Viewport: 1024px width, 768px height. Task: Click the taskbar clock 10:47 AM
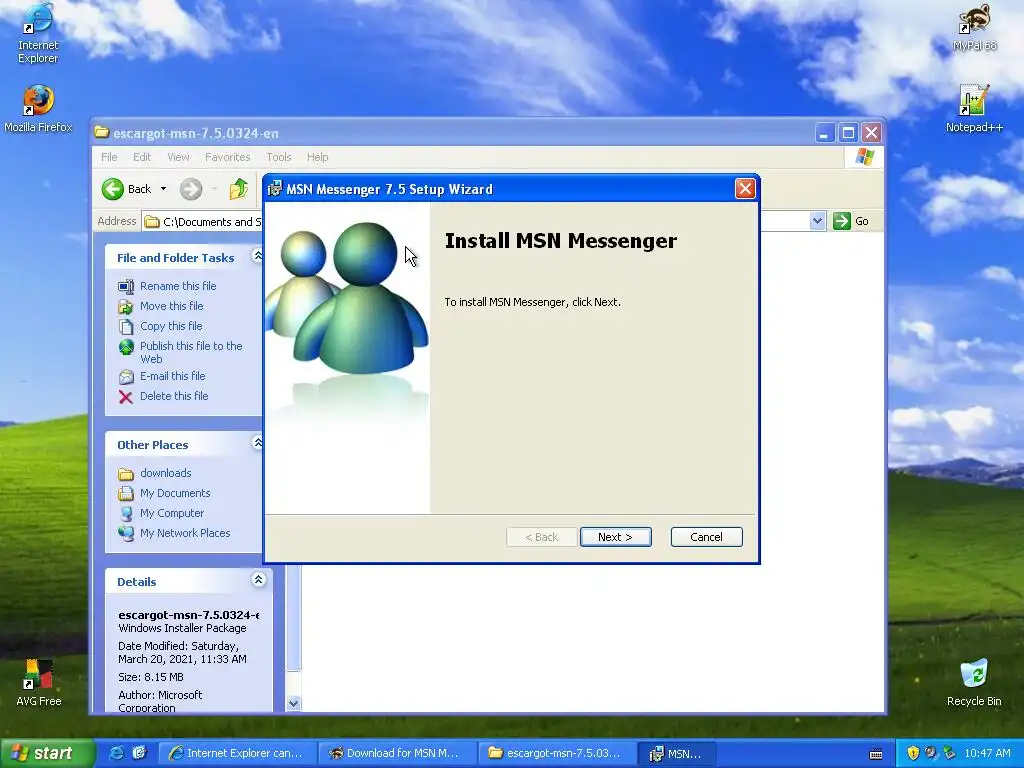click(x=987, y=753)
